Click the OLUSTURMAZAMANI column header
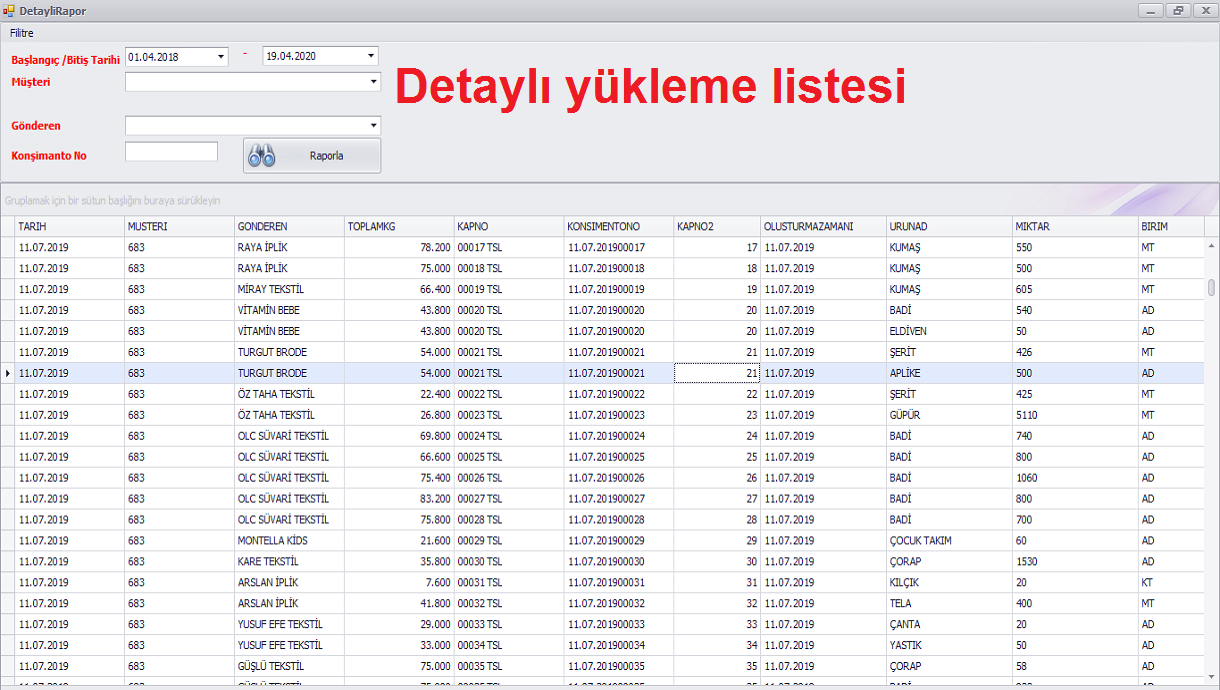 (x=824, y=227)
